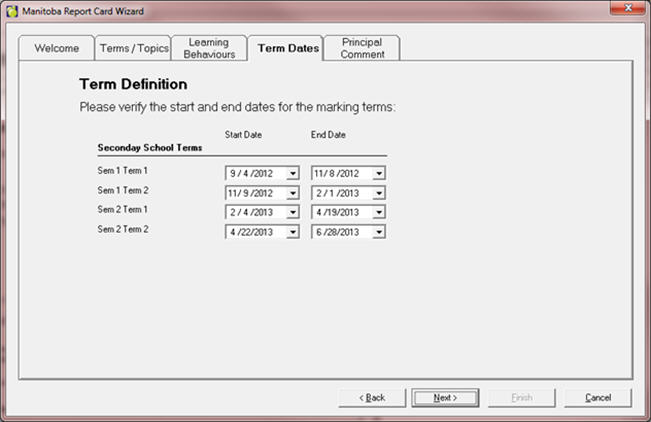The image size is (651, 422).
Task: Open the Terms / Topics tab
Action: click(134, 49)
